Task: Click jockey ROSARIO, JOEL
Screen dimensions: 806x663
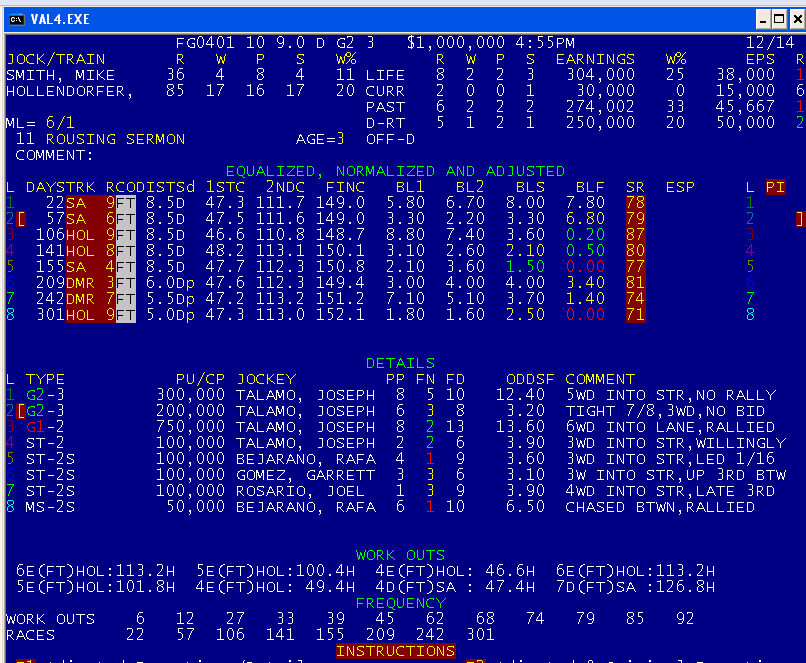Action: (x=300, y=491)
